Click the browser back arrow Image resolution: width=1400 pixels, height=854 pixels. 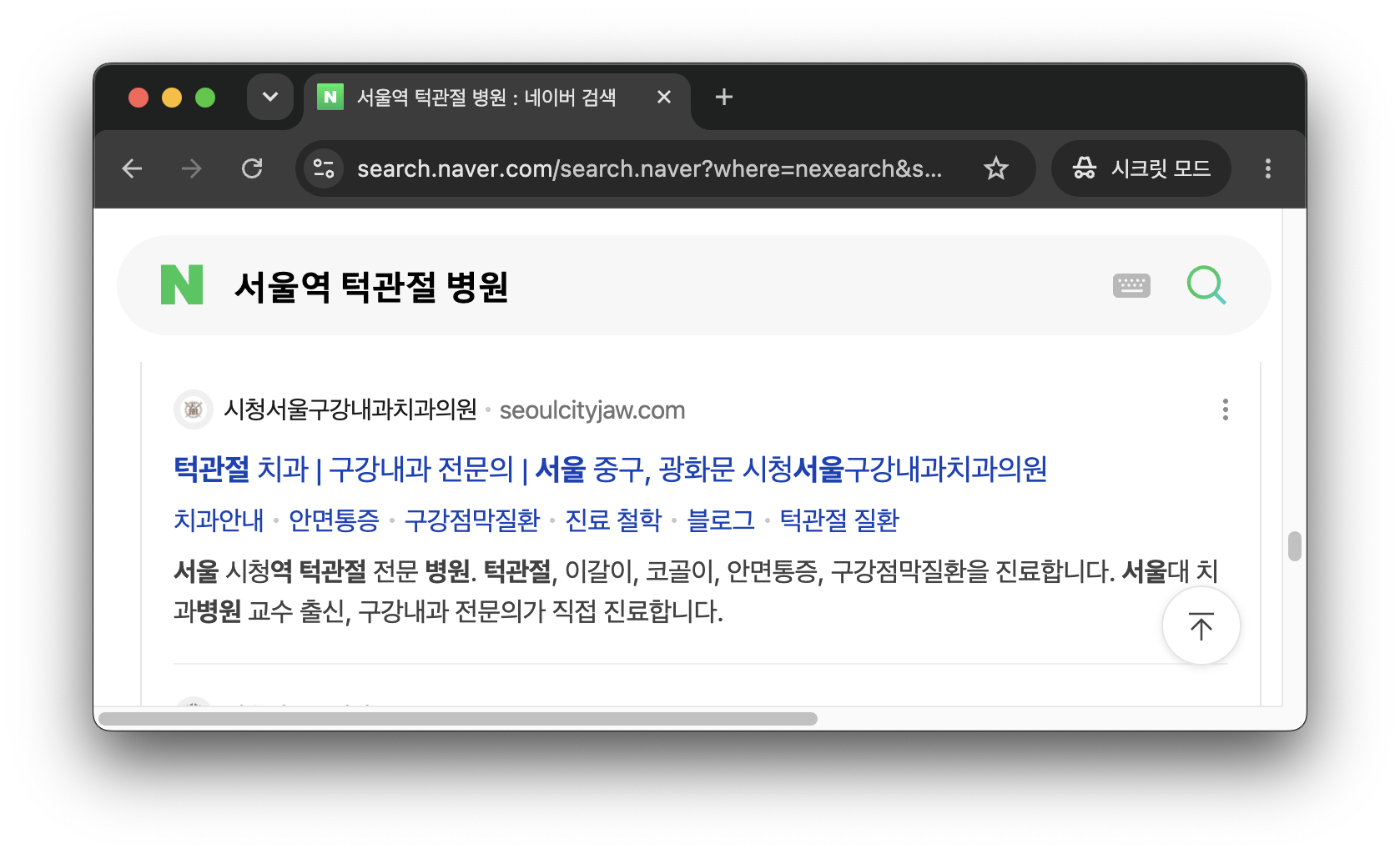point(132,169)
